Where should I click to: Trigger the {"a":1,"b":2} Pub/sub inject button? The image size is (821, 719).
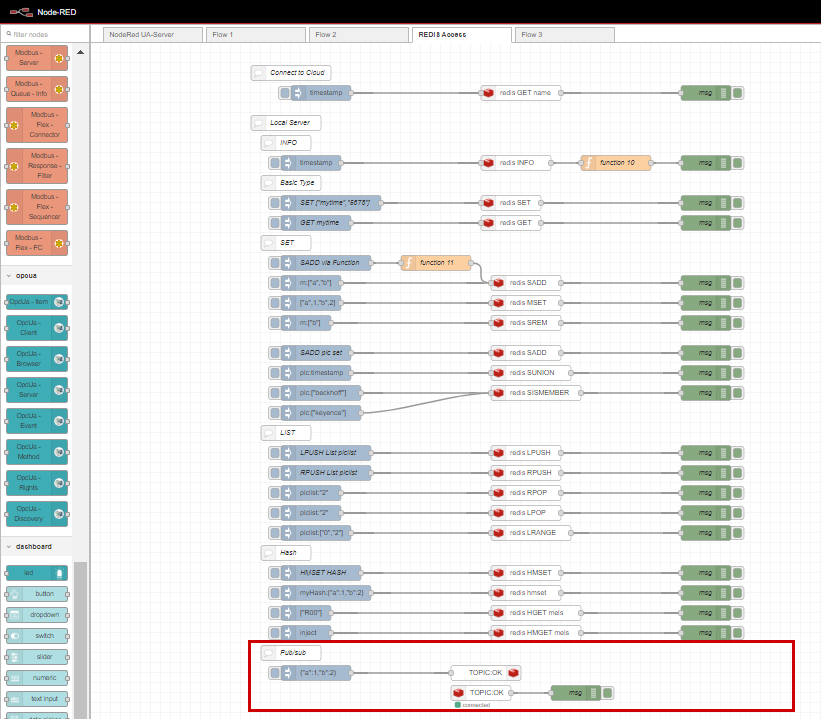click(274, 672)
